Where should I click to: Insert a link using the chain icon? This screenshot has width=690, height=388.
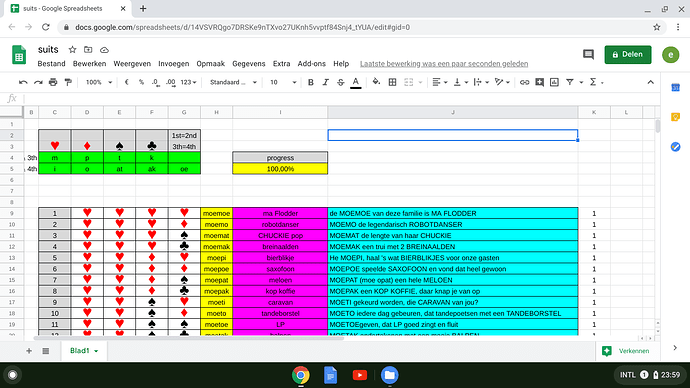click(524, 82)
